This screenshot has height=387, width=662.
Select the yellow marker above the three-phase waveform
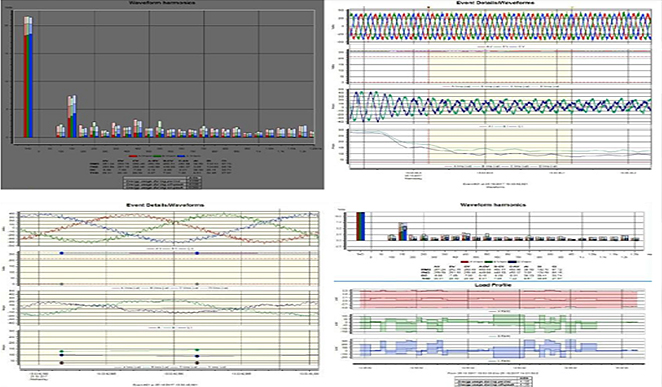pos(572,7)
